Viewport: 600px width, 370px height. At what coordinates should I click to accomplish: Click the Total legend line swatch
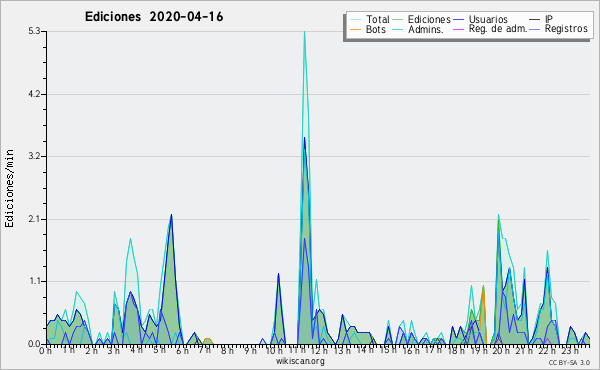pos(355,20)
